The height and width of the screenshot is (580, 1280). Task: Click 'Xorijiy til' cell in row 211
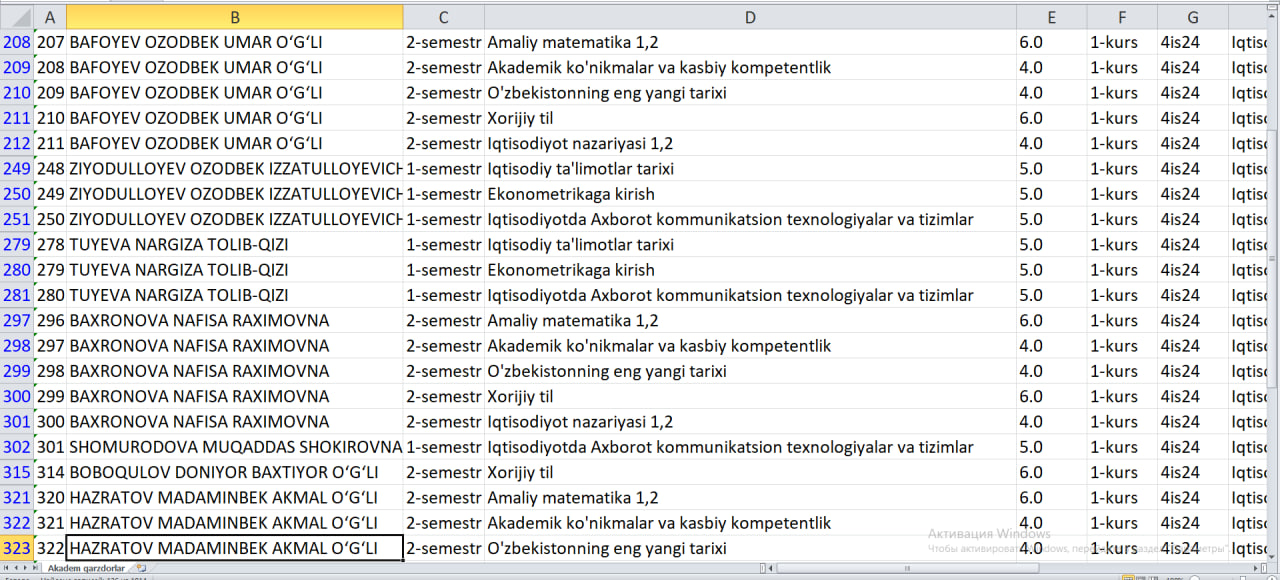point(750,118)
